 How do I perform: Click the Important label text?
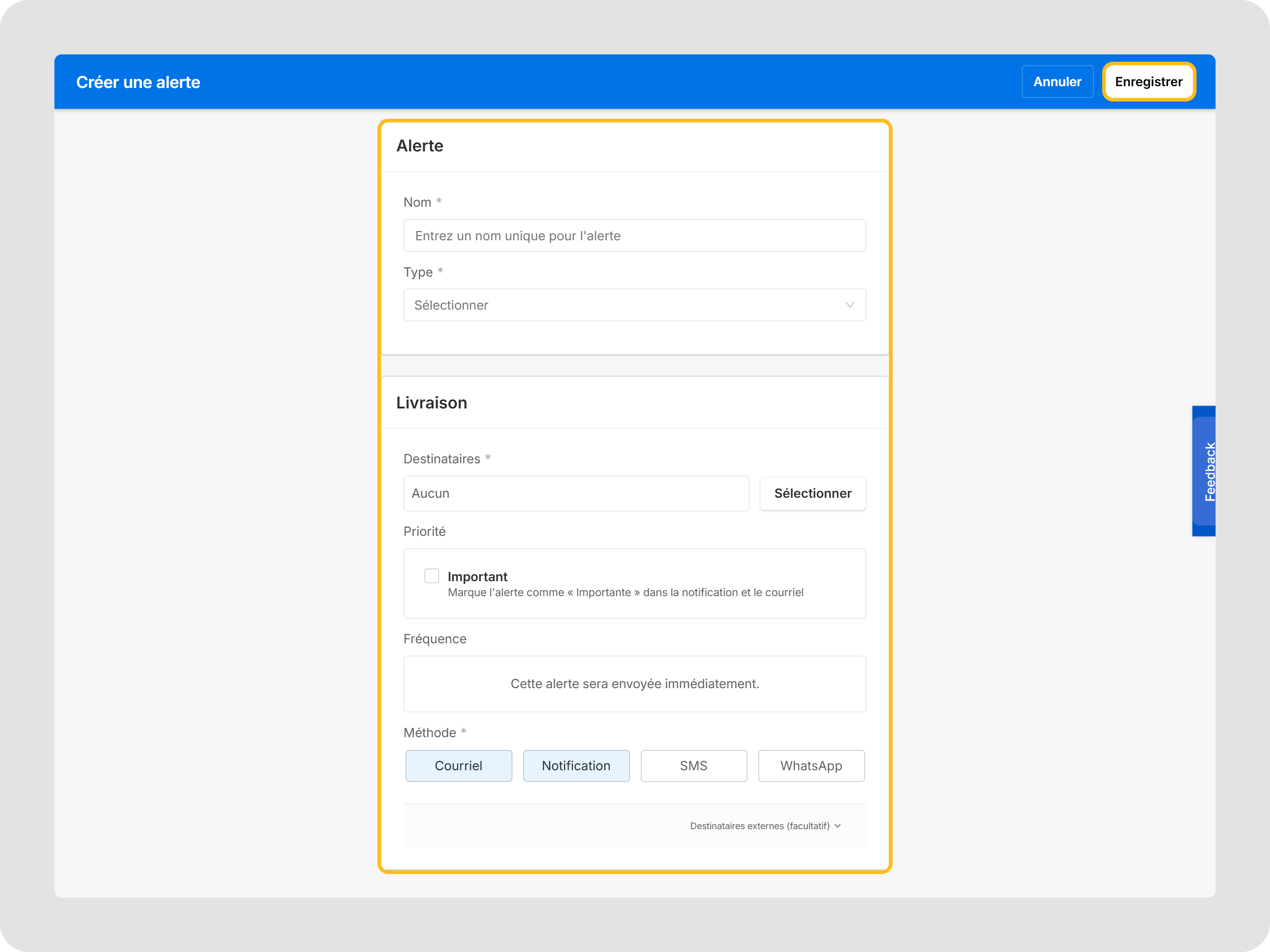click(x=477, y=576)
